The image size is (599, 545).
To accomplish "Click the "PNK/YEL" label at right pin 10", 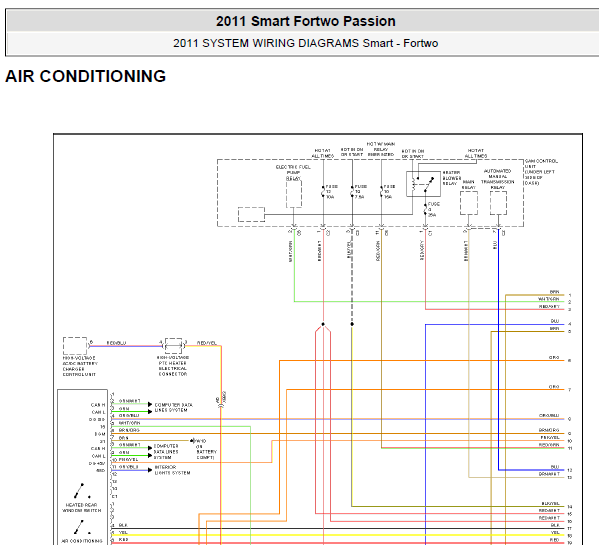I will click(550, 437).
